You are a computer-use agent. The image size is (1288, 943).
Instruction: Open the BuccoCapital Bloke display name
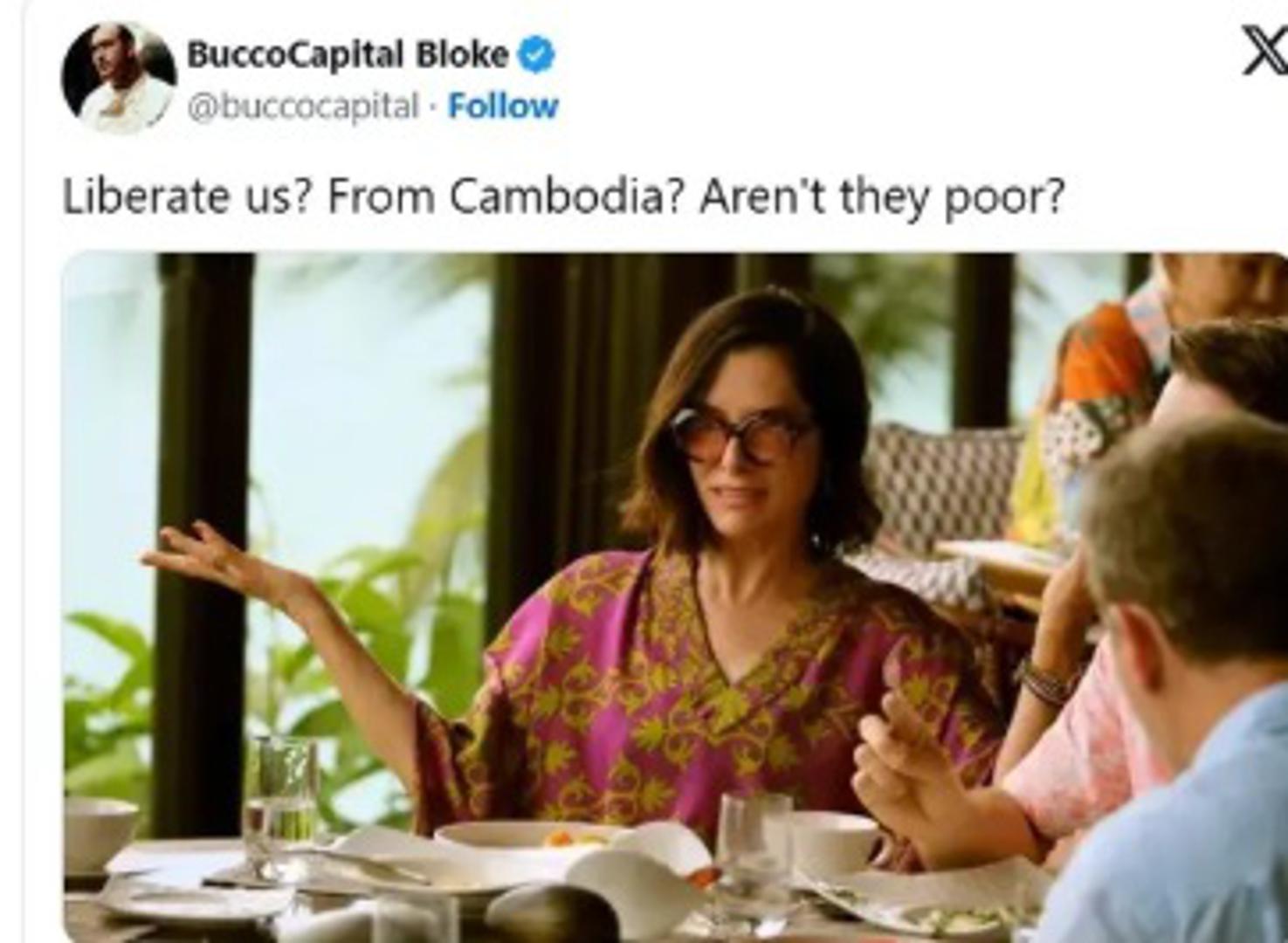tap(348, 55)
